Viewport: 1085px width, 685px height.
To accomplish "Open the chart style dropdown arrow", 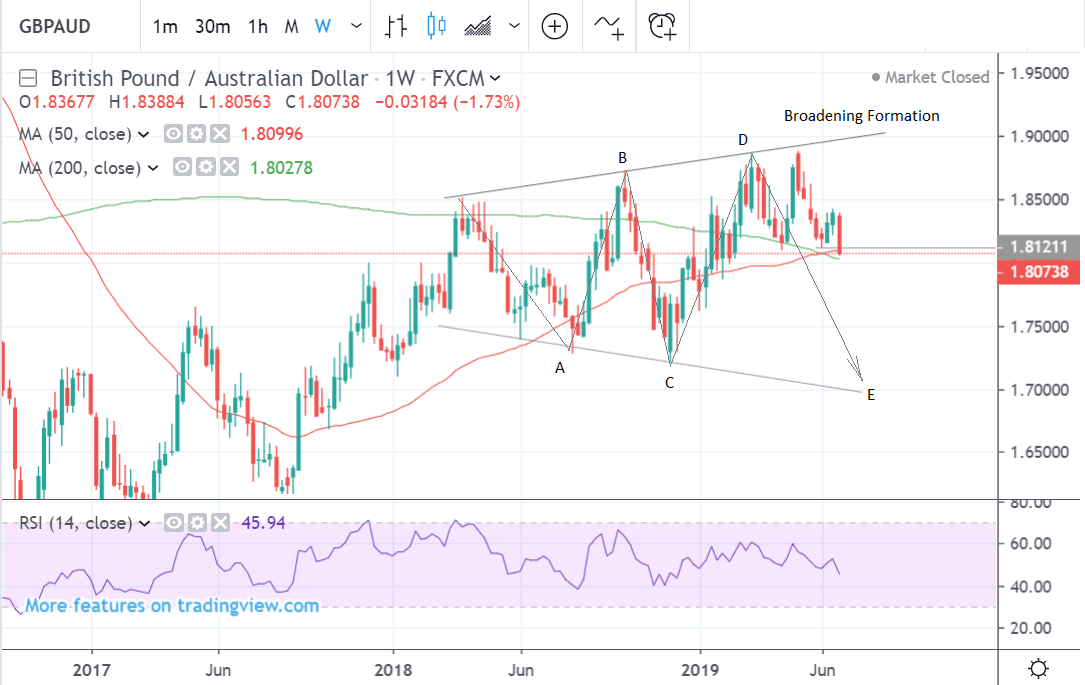I will (x=514, y=27).
